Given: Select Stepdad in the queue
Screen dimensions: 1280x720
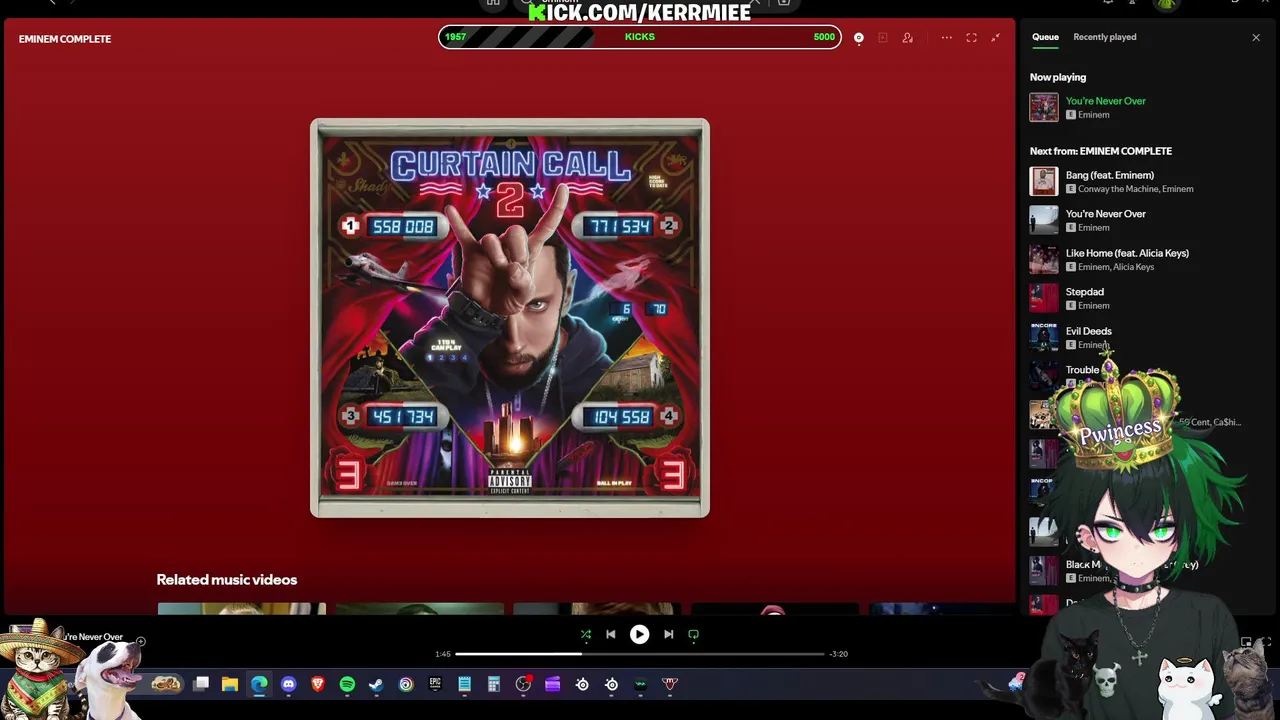Looking at the screenshot, I should (1084, 292).
